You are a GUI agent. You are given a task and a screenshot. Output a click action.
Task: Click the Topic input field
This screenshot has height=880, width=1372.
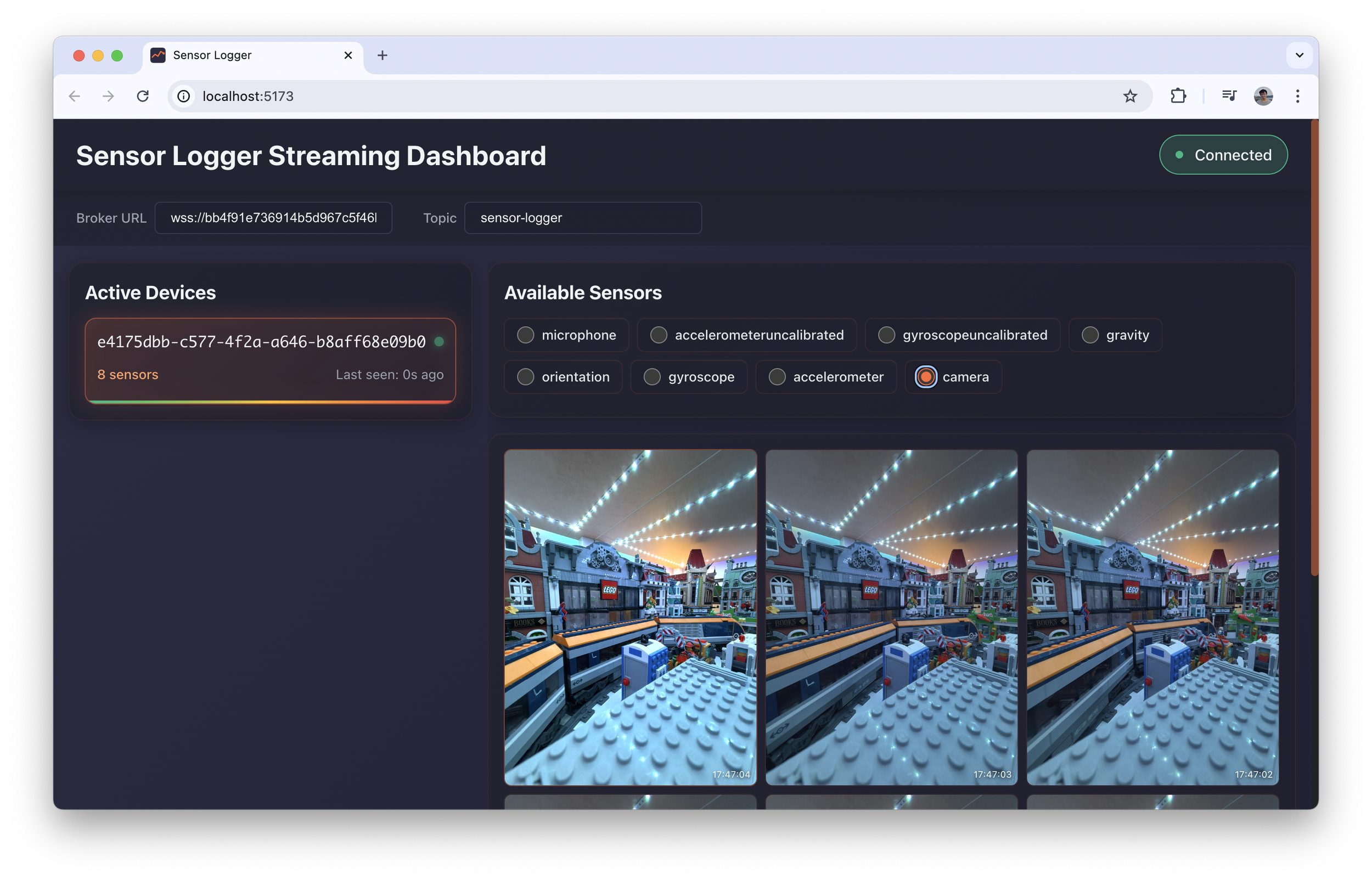[583, 218]
